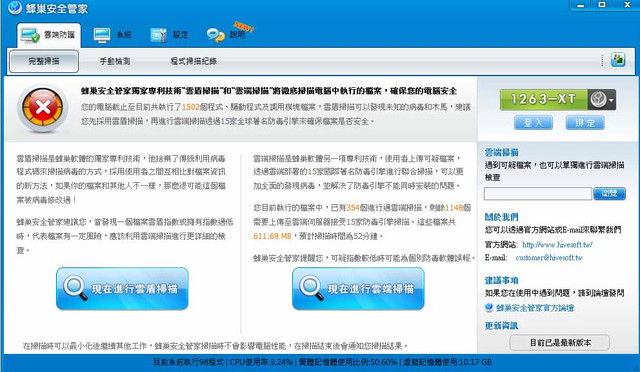640x372 pixels.
Task: Click the customer@hivesoft.tw email link
Action: pos(549,258)
